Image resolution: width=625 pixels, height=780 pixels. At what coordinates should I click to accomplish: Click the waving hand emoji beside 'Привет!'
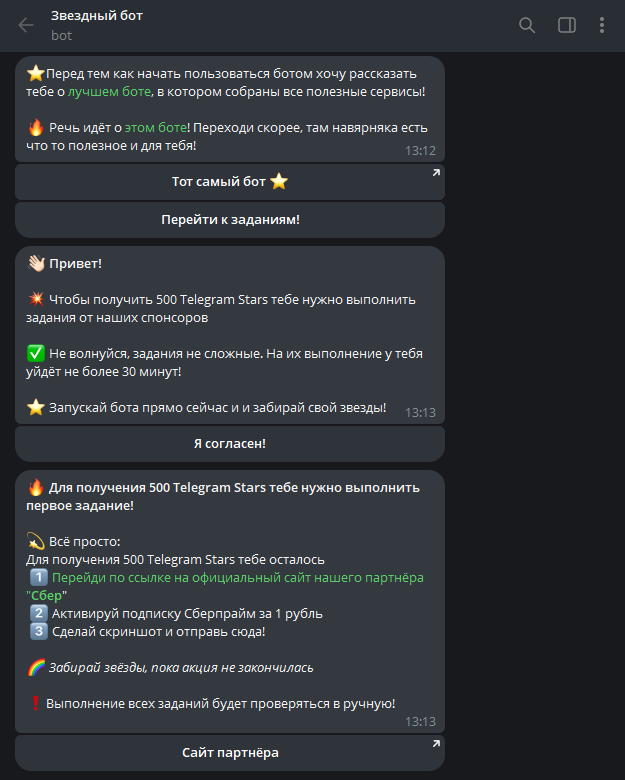point(36,263)
